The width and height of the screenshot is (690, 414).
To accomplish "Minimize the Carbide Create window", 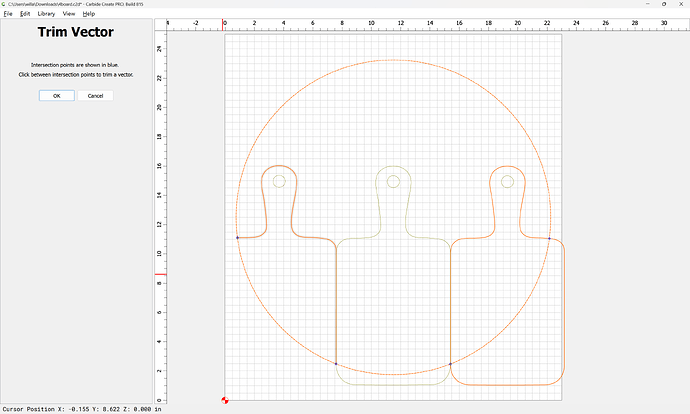I will pyautogui.click(x=648, y=4).
